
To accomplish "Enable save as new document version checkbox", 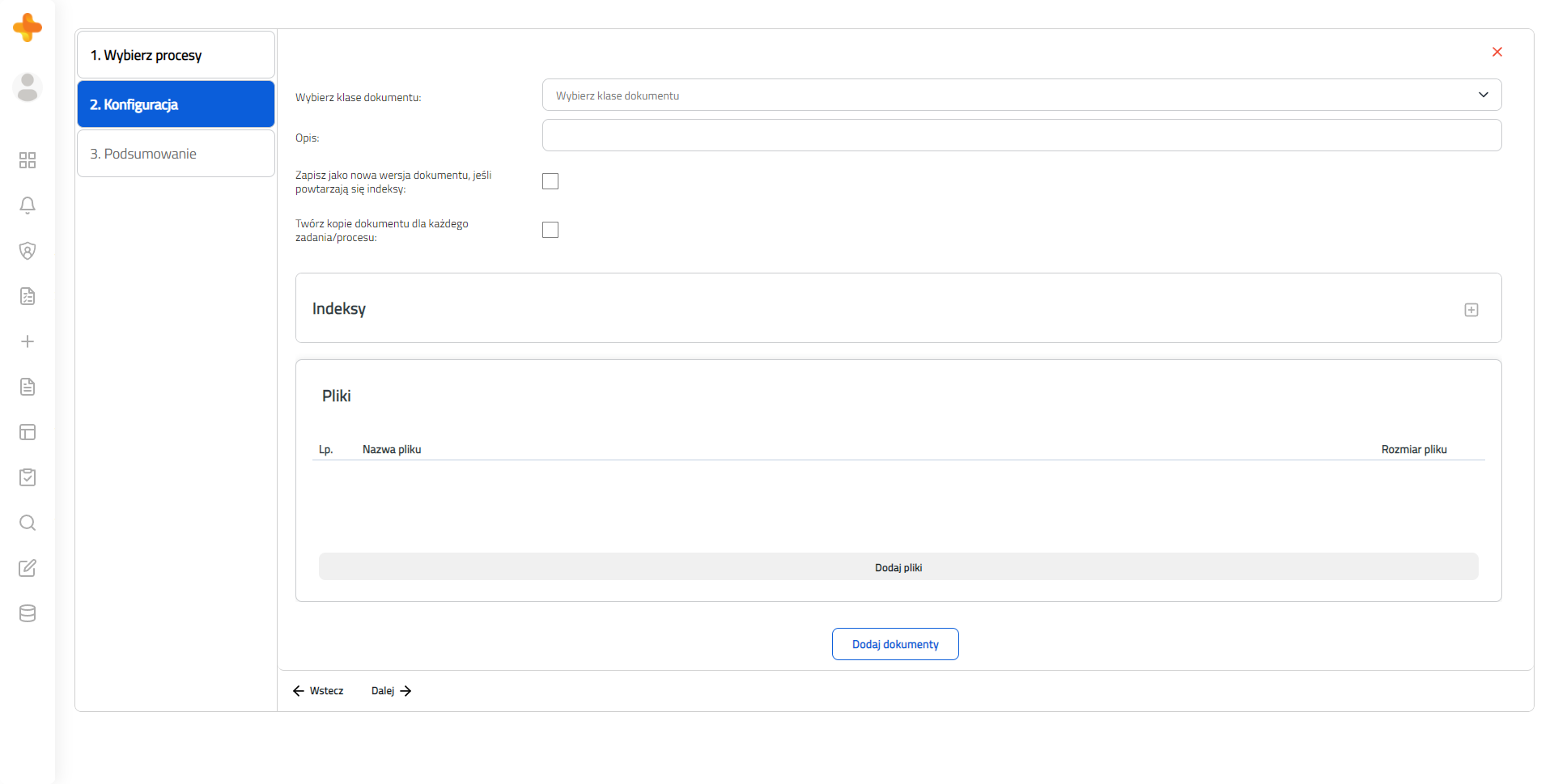I will pyautogui.click(x=550, y=181).
